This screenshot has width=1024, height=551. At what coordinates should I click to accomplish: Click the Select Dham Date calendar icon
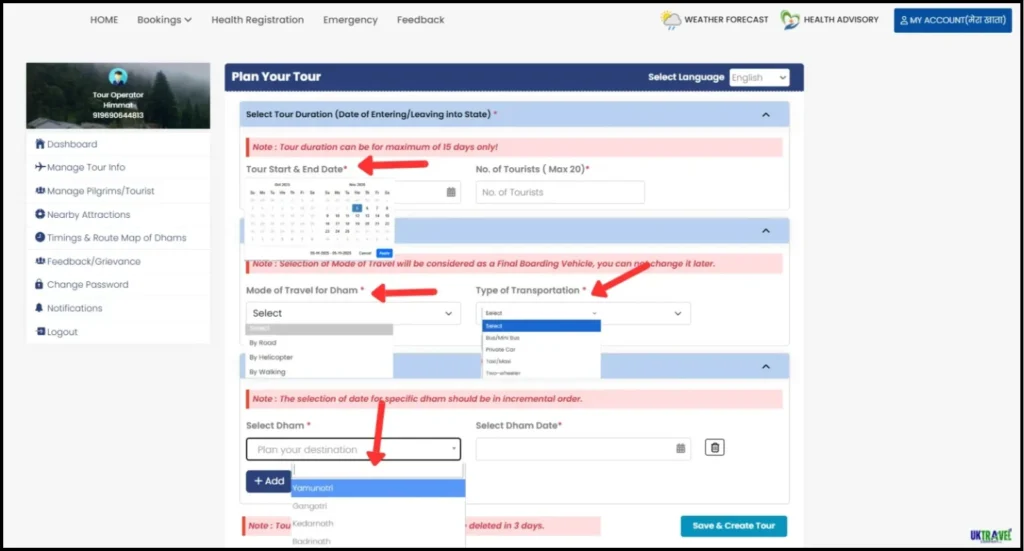pyautogui.click(x=680, y=449)
